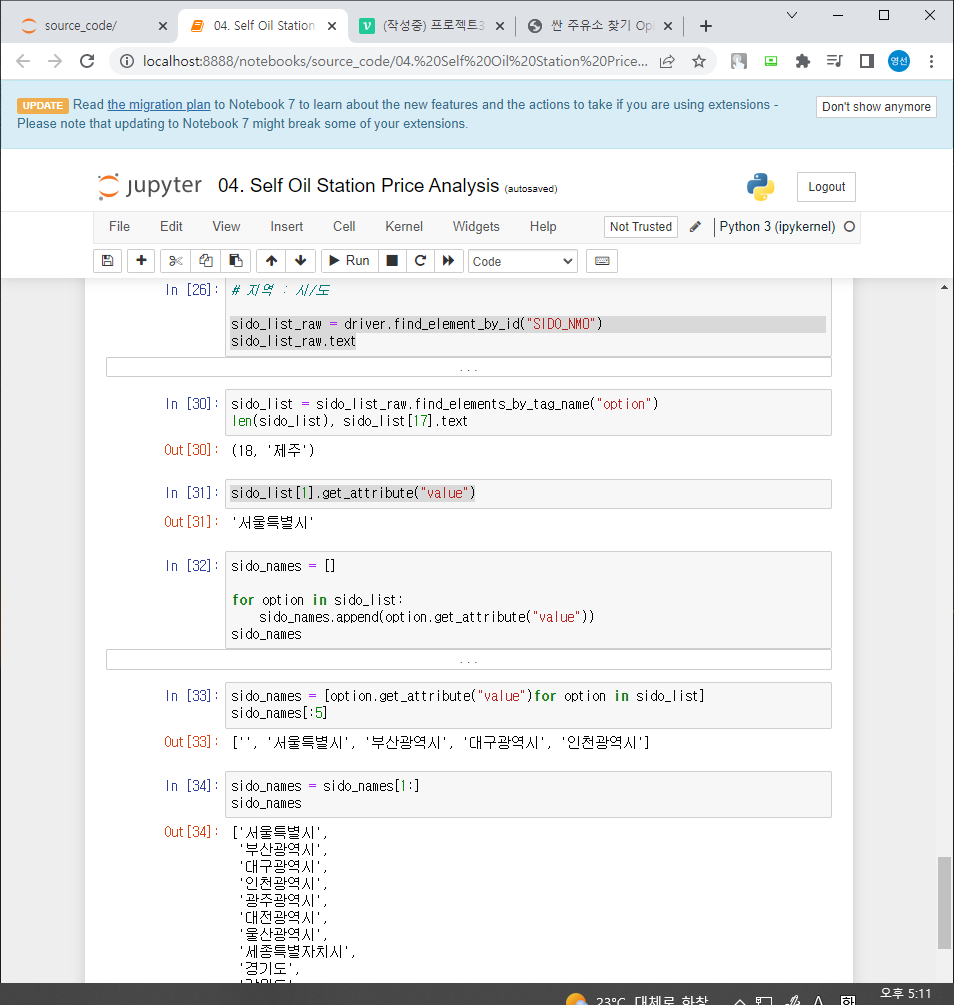Image resolution: width=954 pixels, height=1005 pixels.
Task: Close the 04. Self Oil Station tab
Action: pyautogui.click(x=332, y=26)
